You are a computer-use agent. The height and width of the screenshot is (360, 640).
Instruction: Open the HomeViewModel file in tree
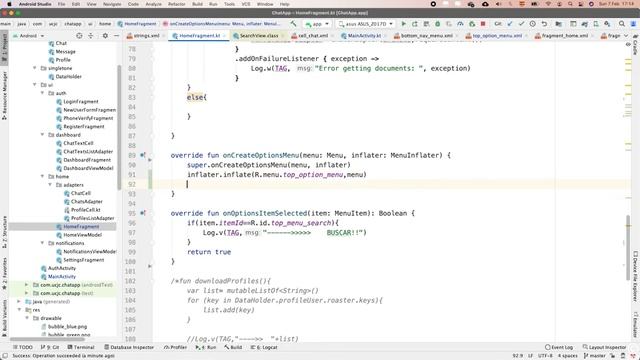[x=82, y=235]
